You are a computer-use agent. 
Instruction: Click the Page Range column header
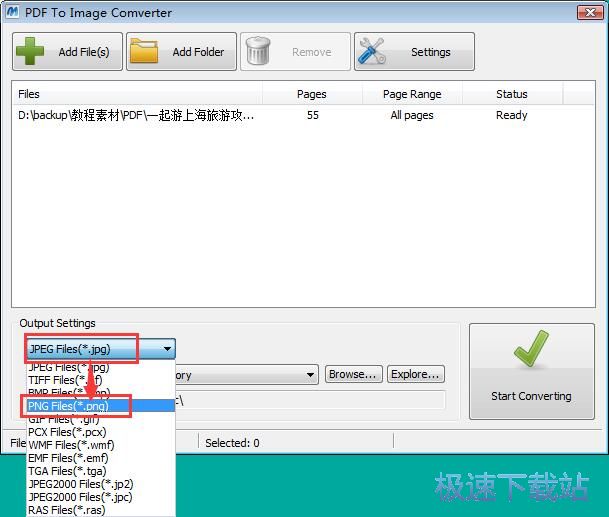[412, 94]
